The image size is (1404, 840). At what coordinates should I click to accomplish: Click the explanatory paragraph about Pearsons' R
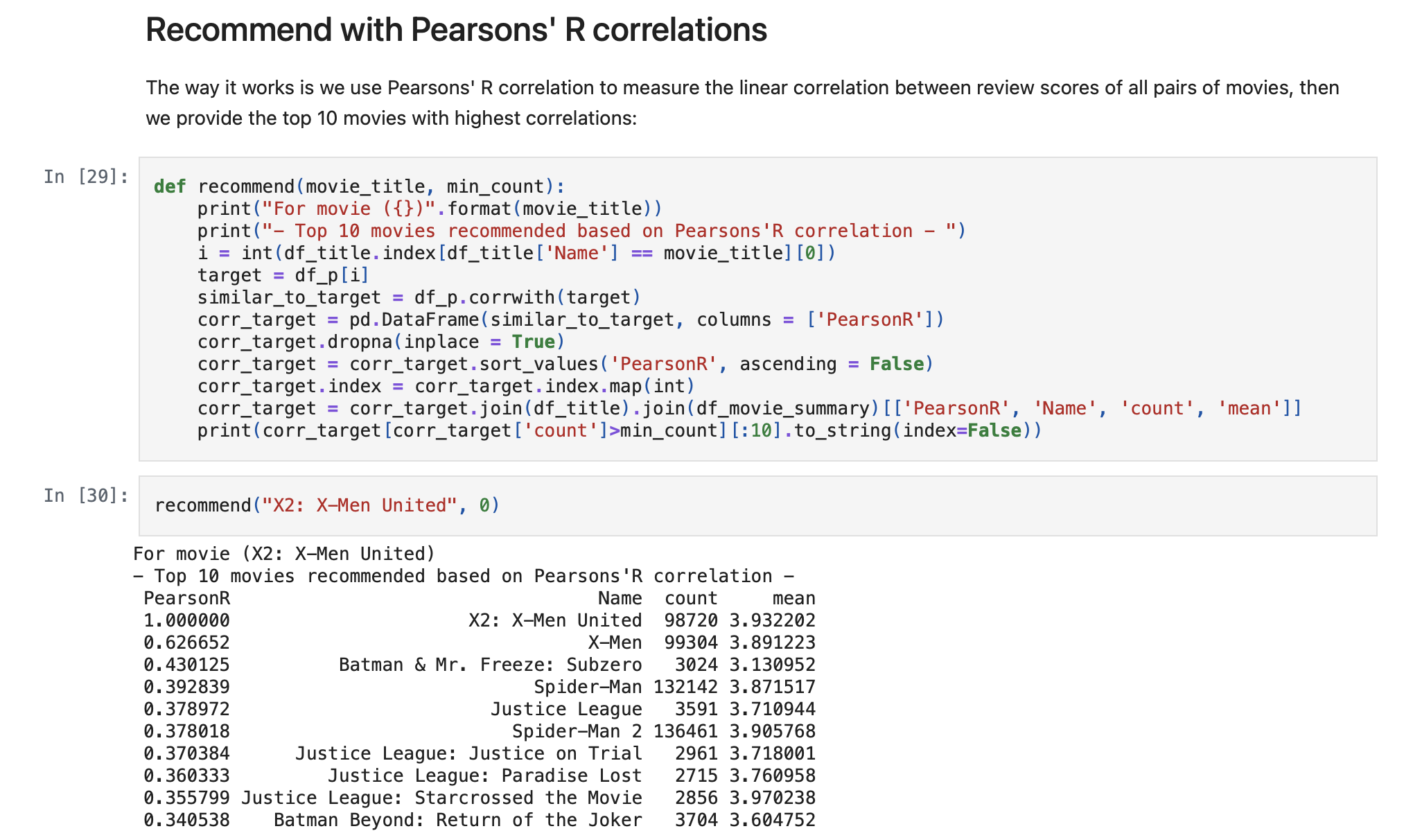[742, 103]
